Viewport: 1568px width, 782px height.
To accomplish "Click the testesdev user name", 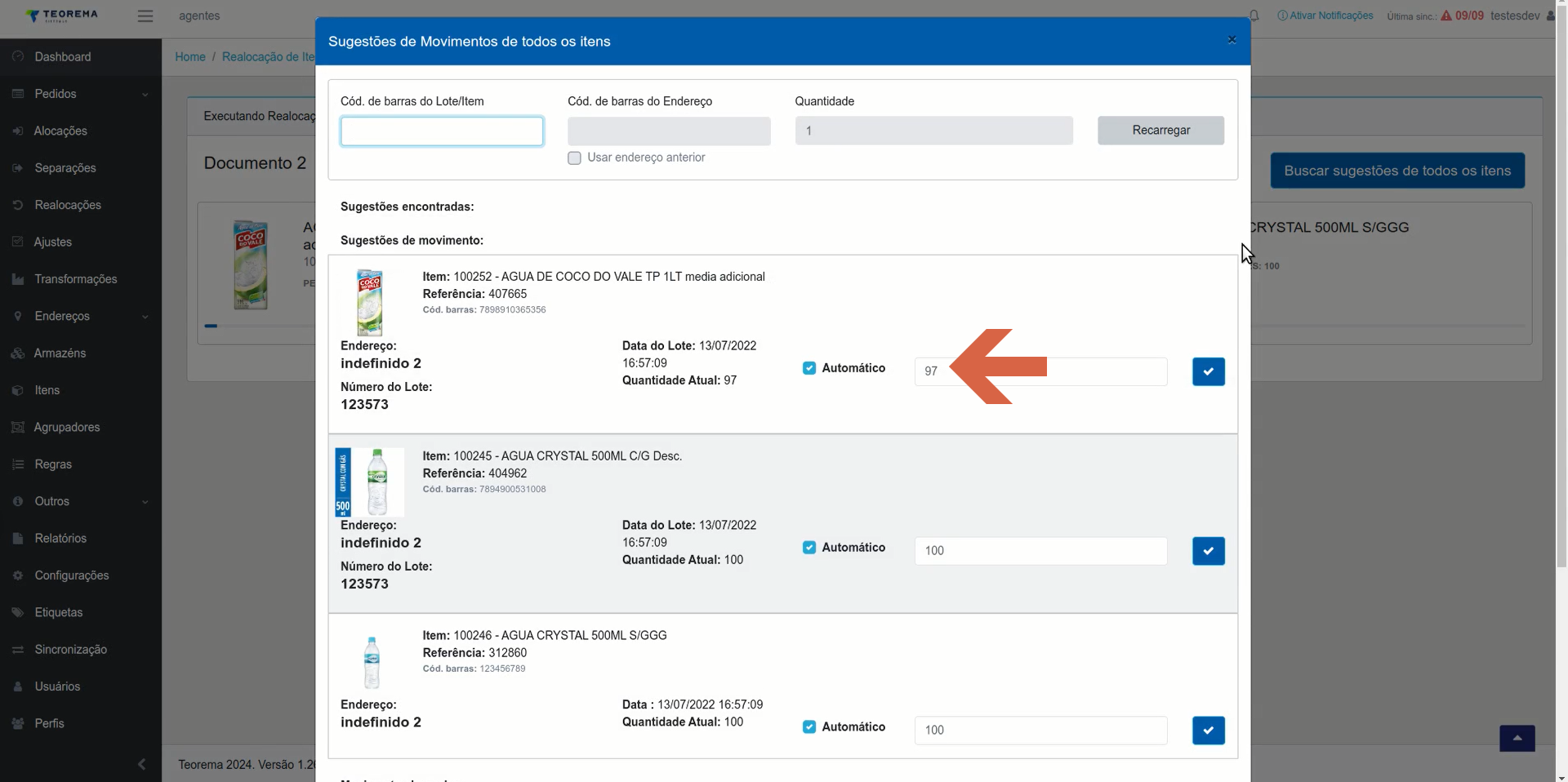I will pyautogui.click(x=1515, y=16).
